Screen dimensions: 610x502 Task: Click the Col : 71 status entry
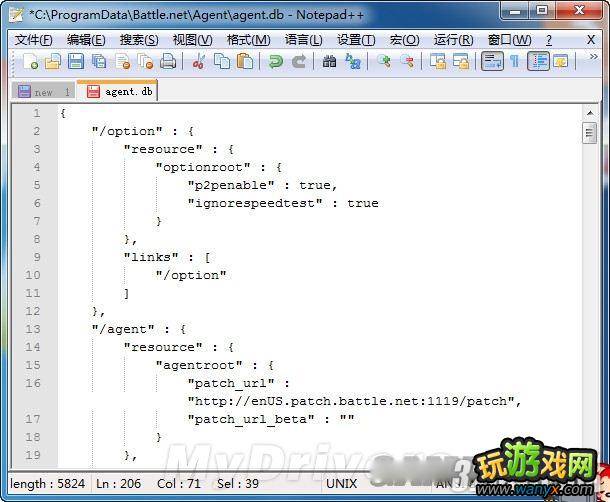point(179,484)
